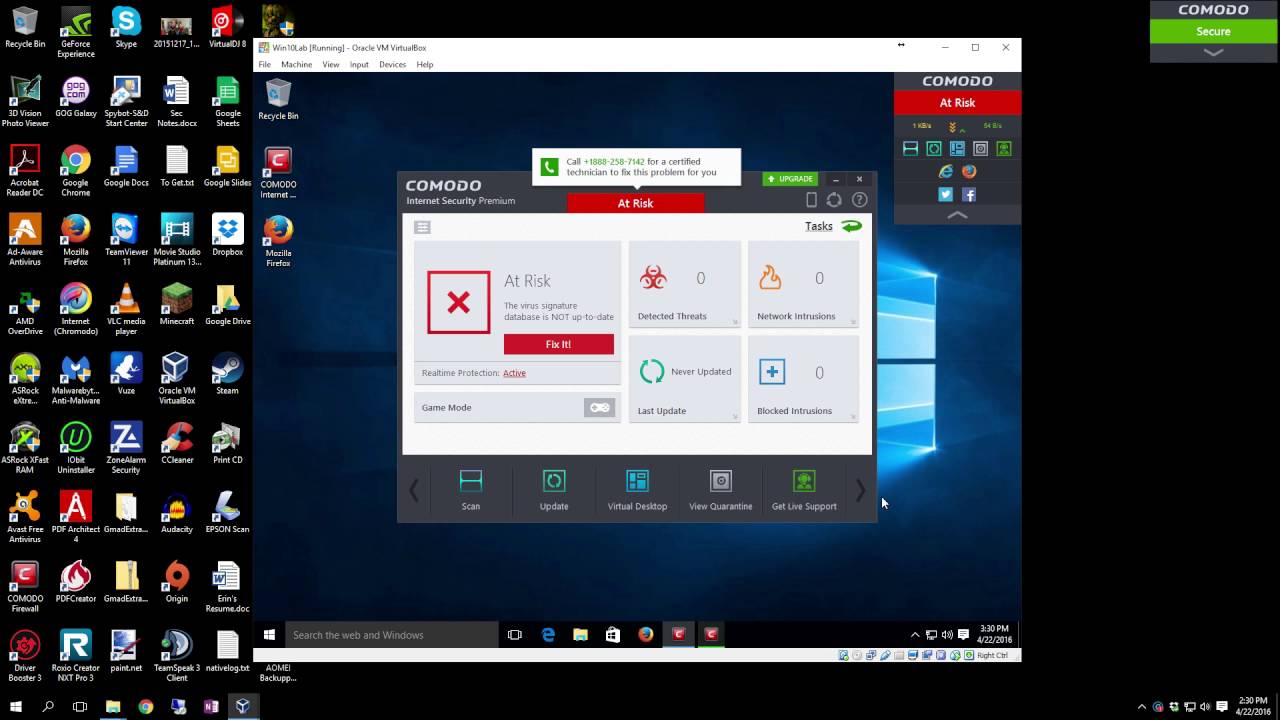Click host taskbar VirtualBox icon
This screenshot has width=1280, height=720.
pyautogui.click(x=243, y=706)
